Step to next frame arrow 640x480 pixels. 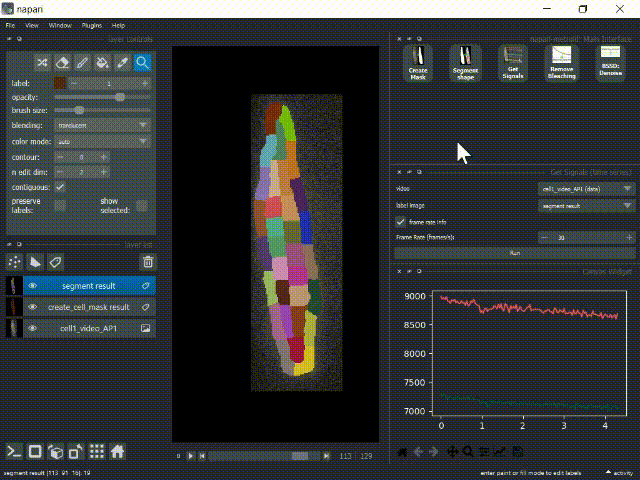click(326, 456)
